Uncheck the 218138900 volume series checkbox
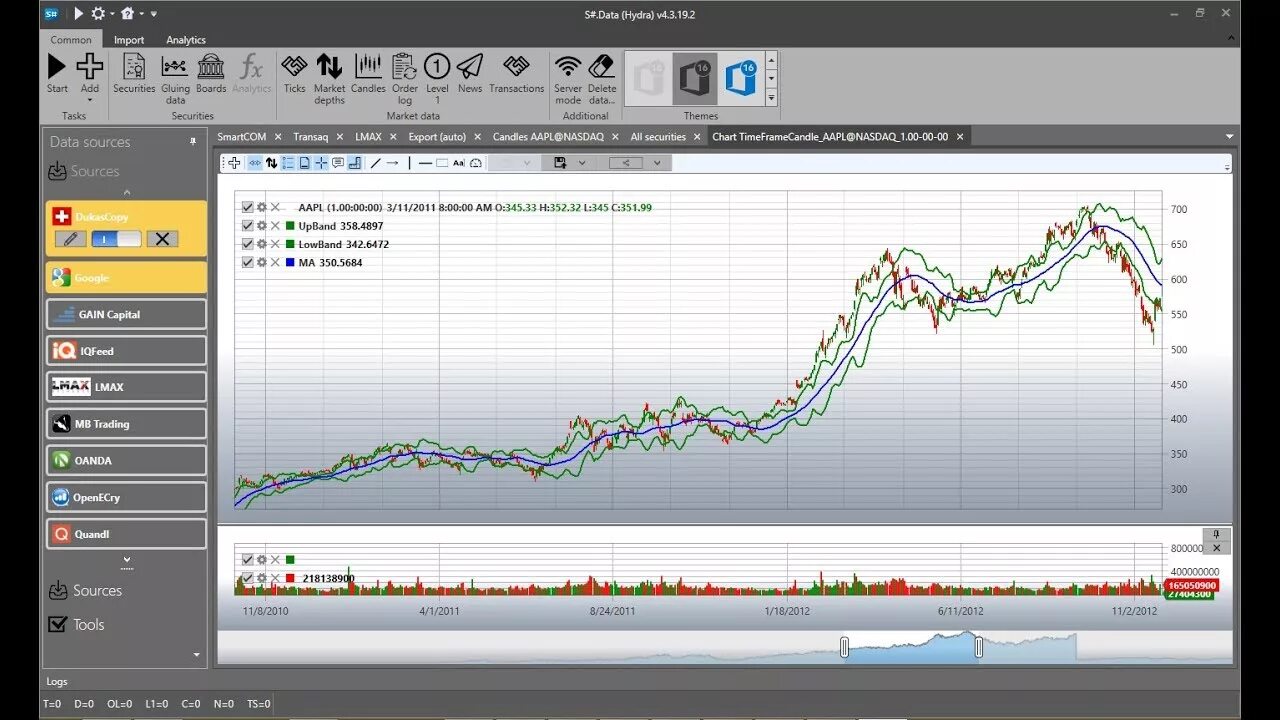Screen dimensions: 1280x720 point(247,578)
